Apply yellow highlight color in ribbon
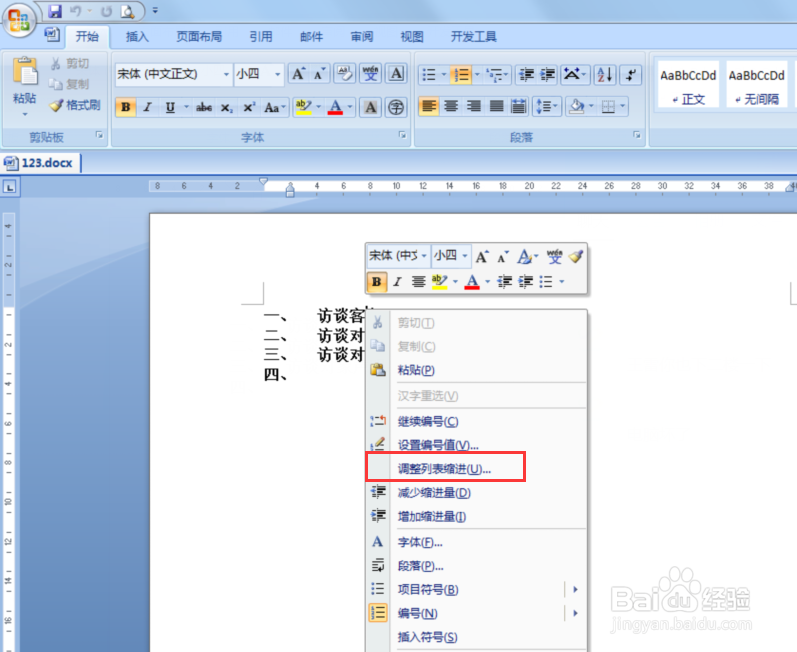The image size is (797, 652). 303,107
